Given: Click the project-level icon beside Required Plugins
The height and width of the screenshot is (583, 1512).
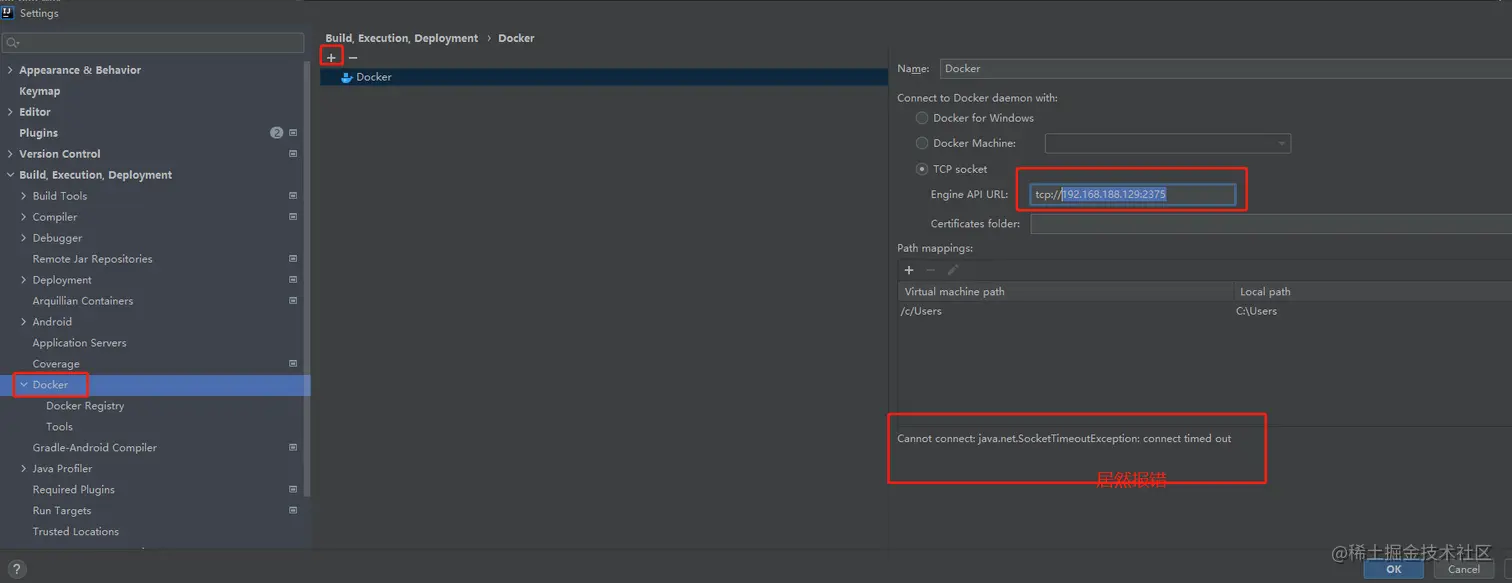Looking at the screenshot, I should click(x=293, y=490).
